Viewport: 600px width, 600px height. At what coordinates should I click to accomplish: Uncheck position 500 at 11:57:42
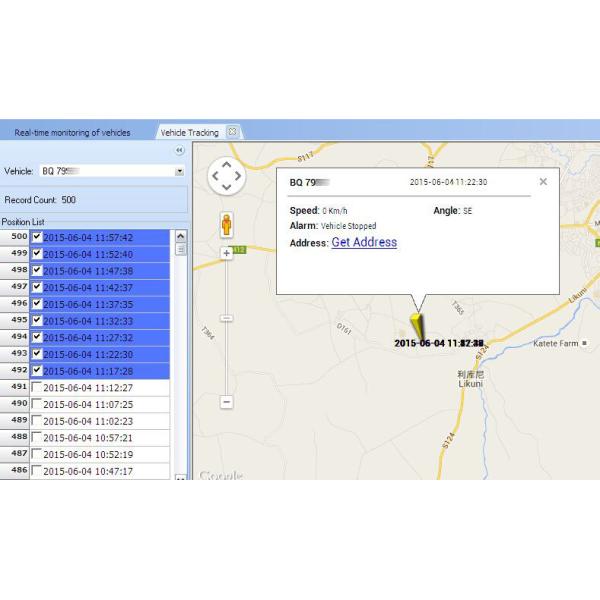(x=37, y=236)
